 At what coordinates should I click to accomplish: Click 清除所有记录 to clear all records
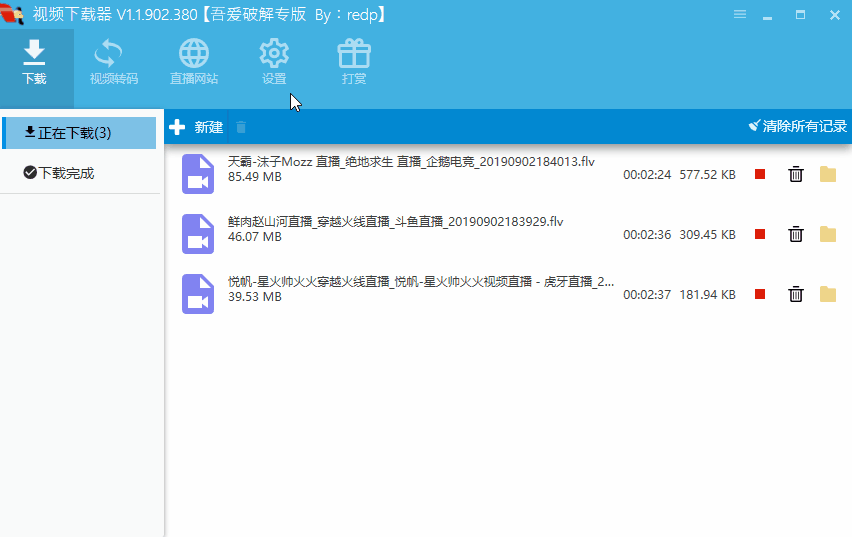[x=797, y=127]
